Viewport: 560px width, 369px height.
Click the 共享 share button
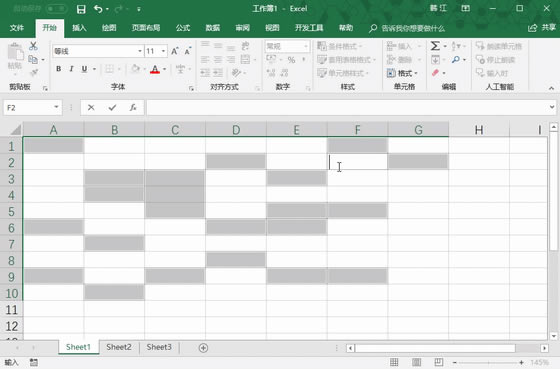542,28
